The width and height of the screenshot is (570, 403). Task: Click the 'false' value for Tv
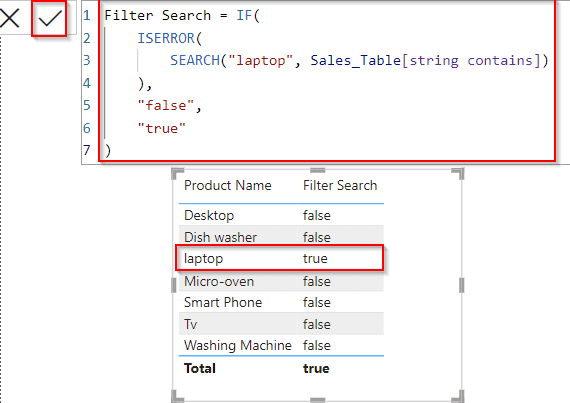click(x=317, y=324)
